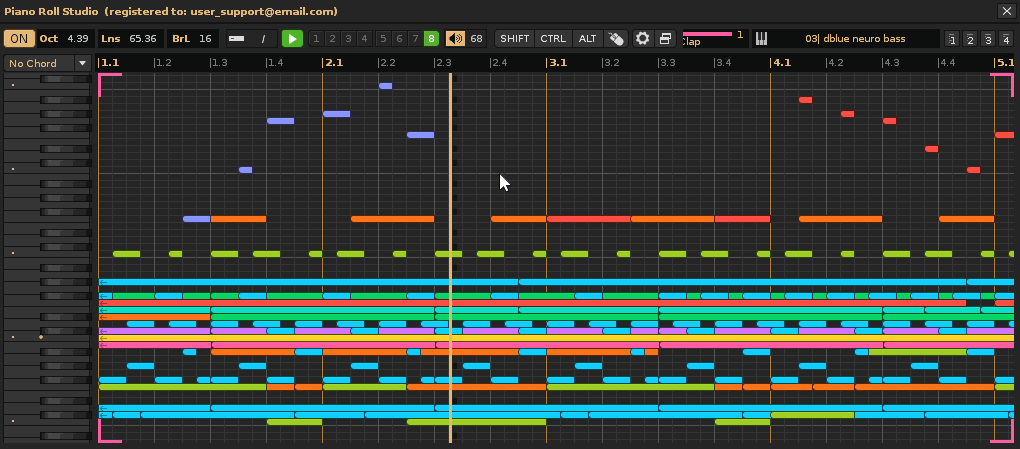
Task: Click the mouse mode icon
Action: [x=616, y=39]
